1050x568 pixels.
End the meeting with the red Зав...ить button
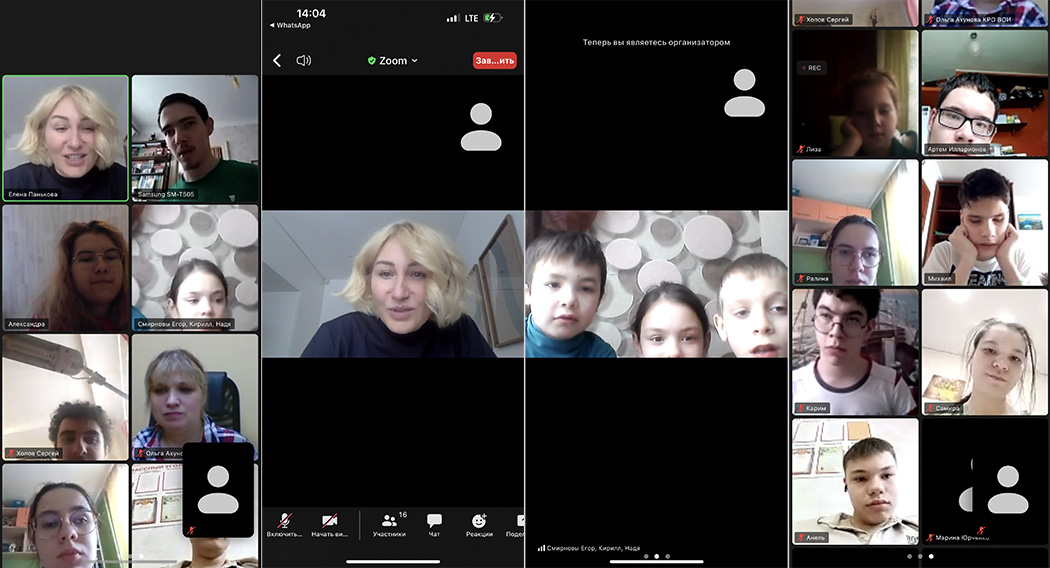tap(495, 60)
